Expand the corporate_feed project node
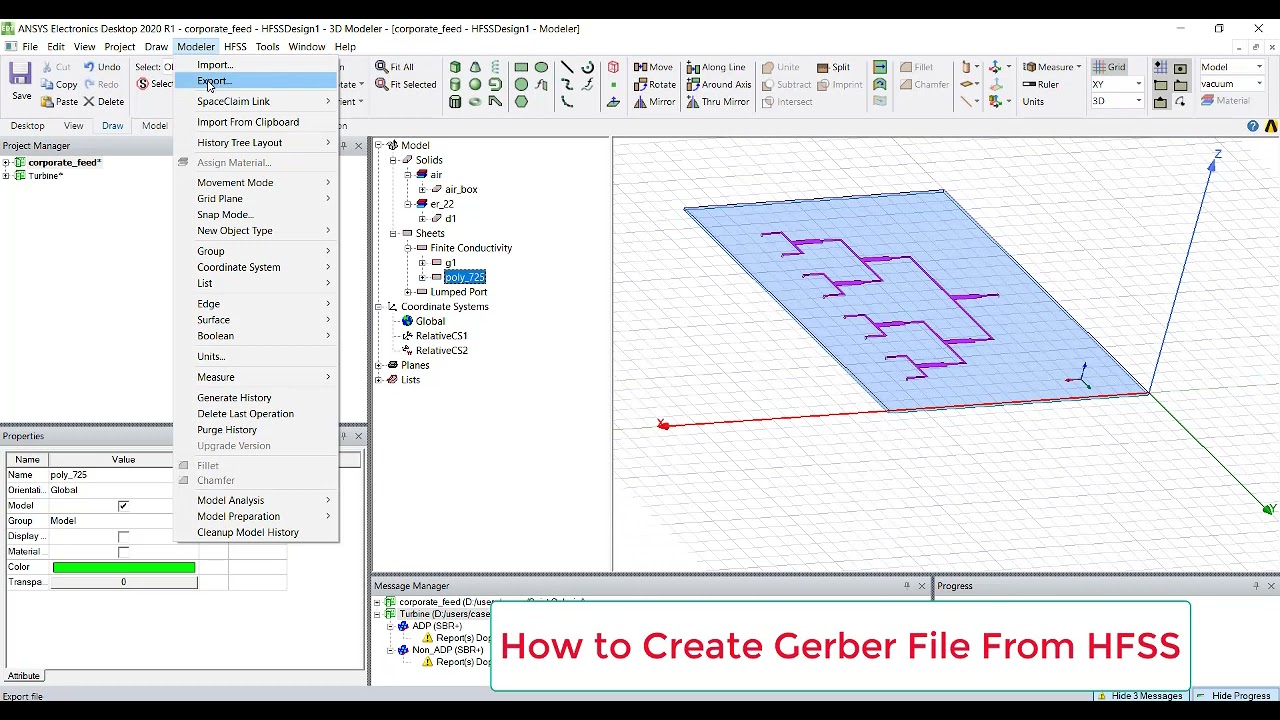 [x=6, y=162]
